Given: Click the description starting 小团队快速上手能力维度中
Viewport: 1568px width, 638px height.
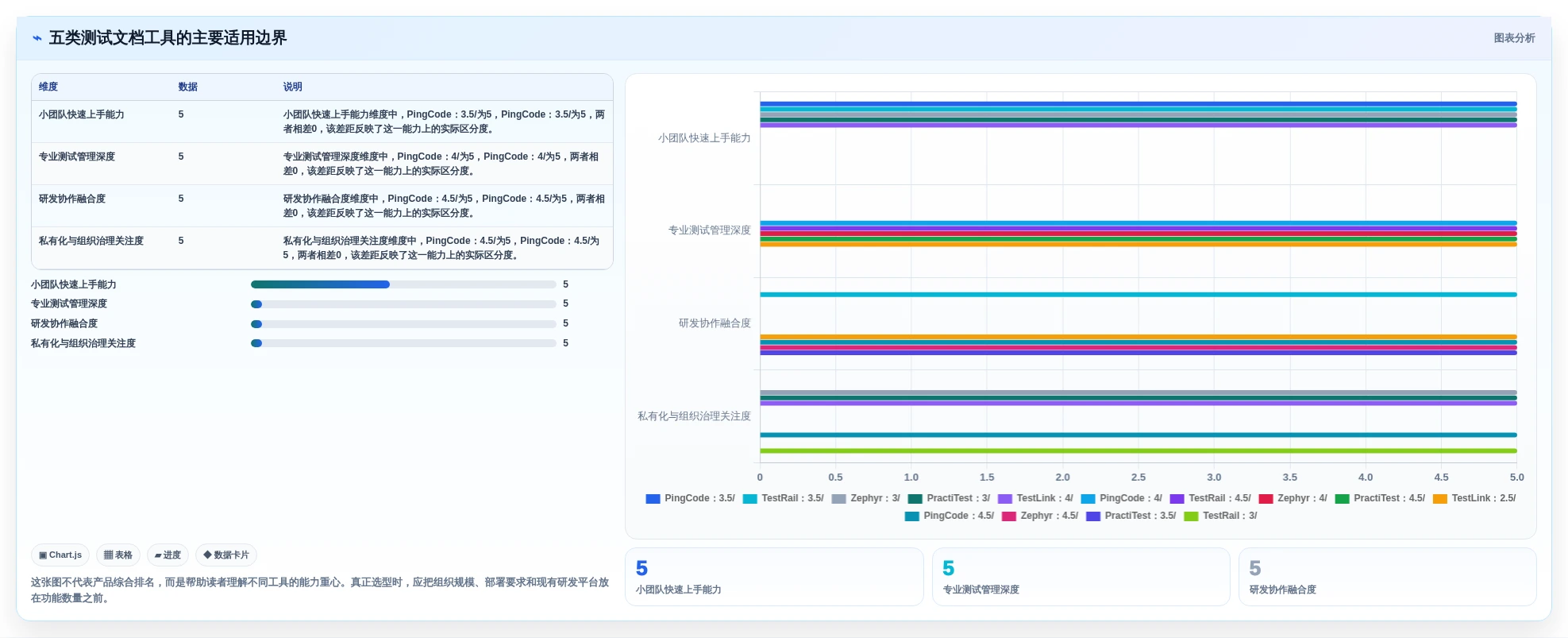Looking at the screenshot, I should point(444,122).
